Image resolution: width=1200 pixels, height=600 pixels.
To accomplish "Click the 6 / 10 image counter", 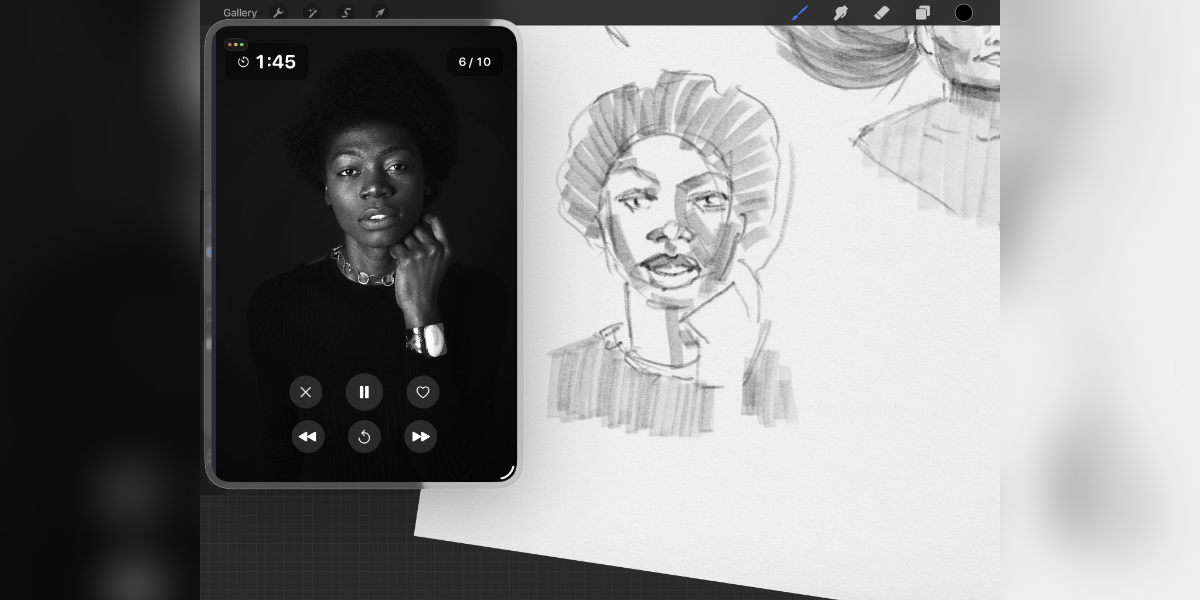I will coord(475,62).
